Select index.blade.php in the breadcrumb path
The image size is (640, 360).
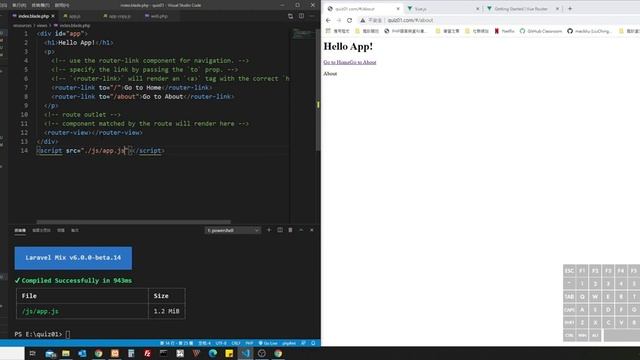(x=75, y=25)
